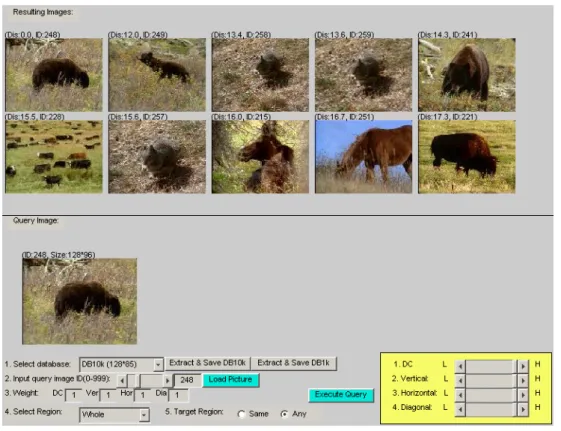Click right arrow of Diagonal slider
The height and width of the screenshot is (431, 561).
click(x=523, y=409)
